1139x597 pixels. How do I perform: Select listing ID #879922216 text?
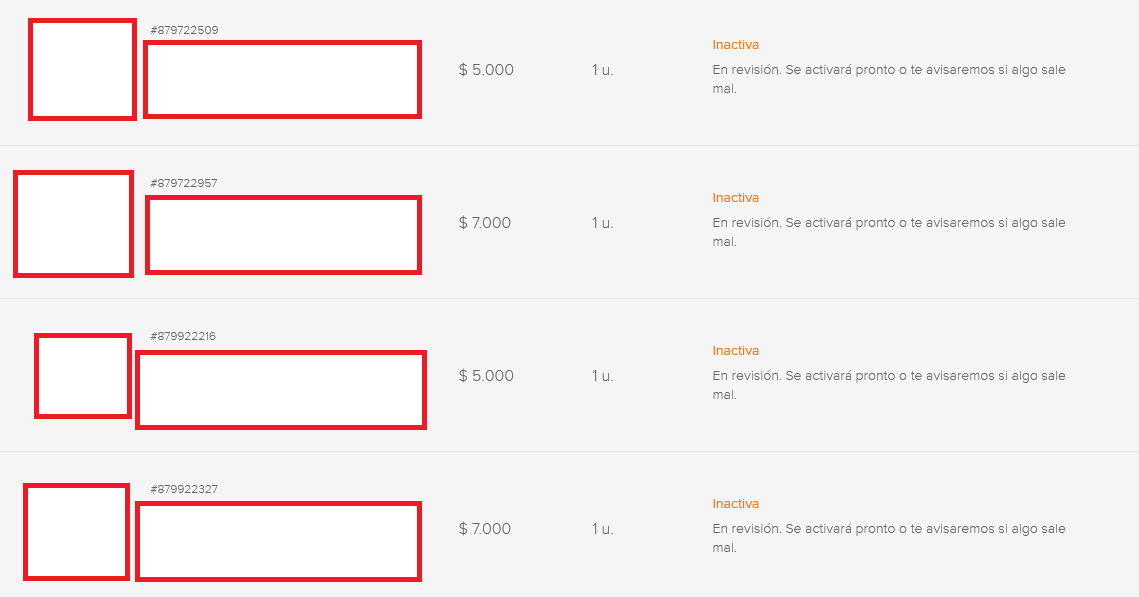(x=183, y=336)
